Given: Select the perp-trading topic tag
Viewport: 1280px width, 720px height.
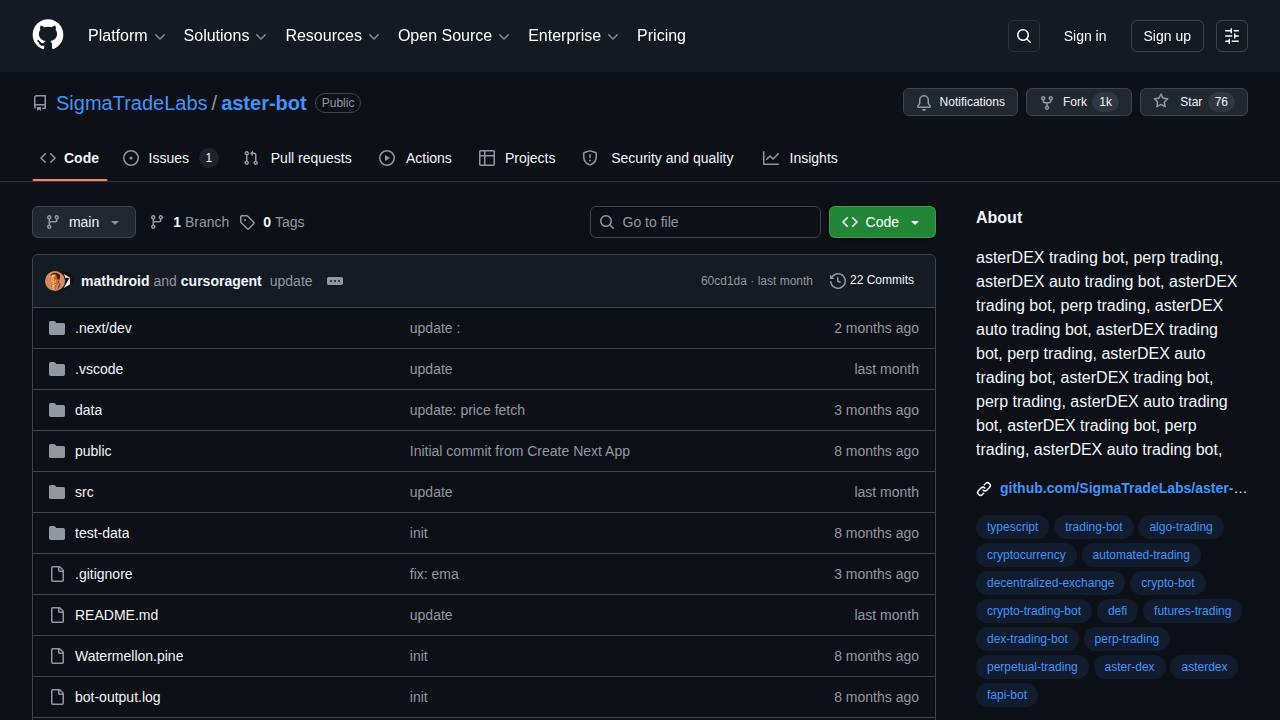Looking at the screenshot, I should tap(1126, 639).
